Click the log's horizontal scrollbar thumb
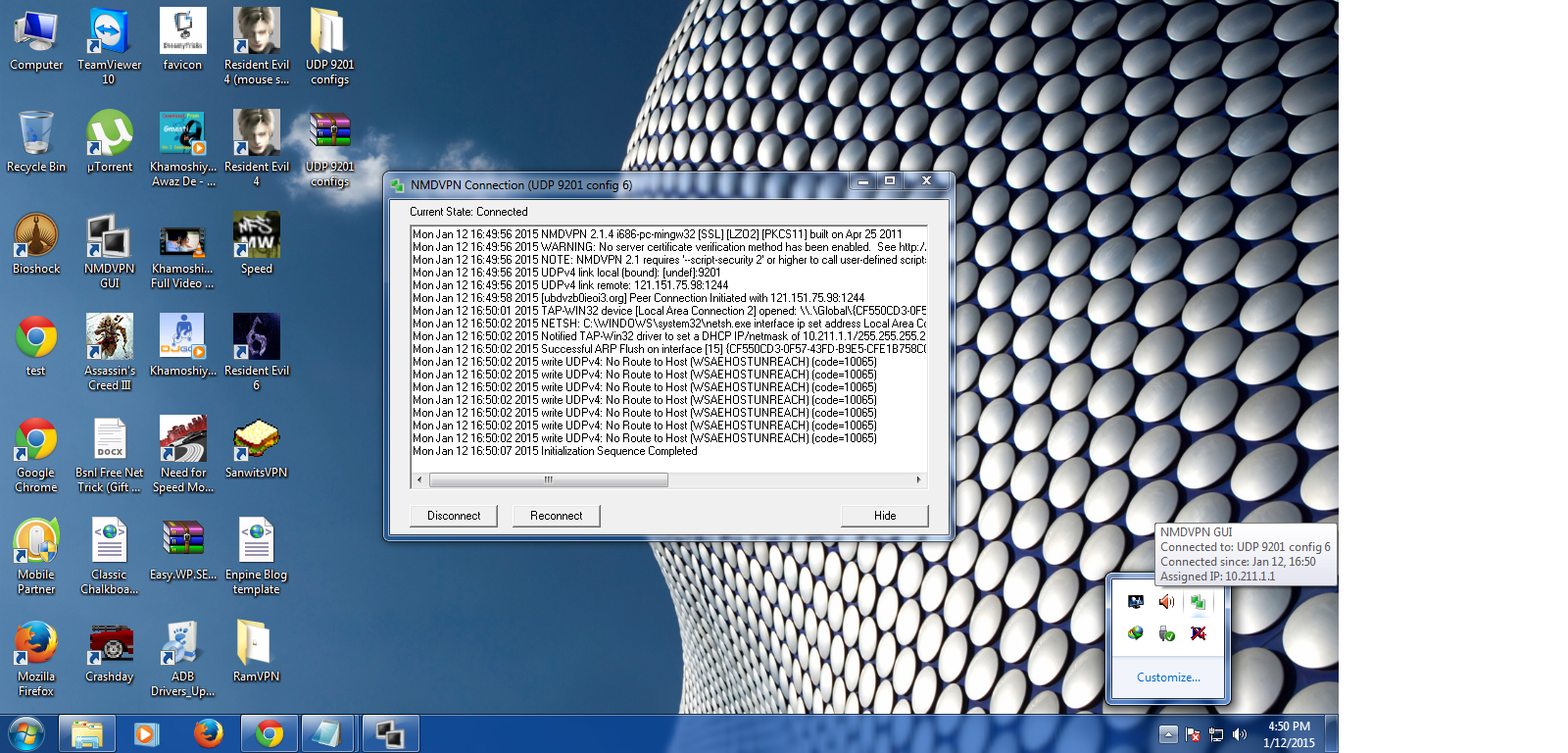Viewport: 1568px width, 753px height. [549, 480]
